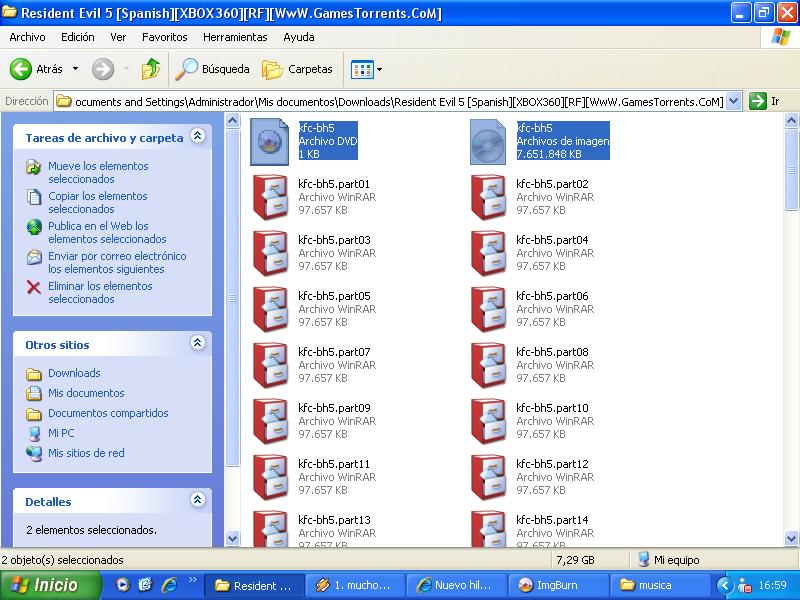Click Mueve los elementos seleccionados link
Viewport: 800px width, 600px height.
click(98, 172)
